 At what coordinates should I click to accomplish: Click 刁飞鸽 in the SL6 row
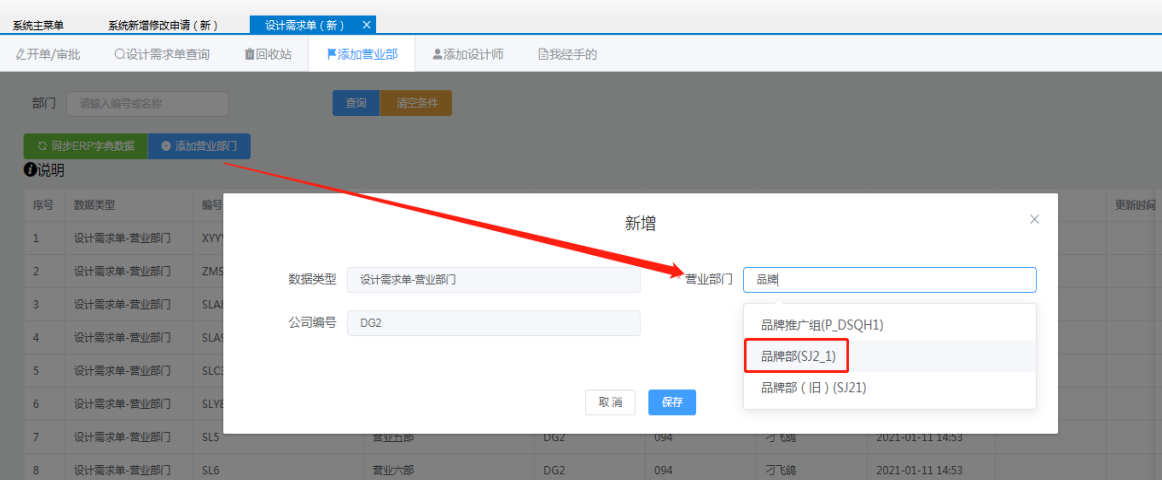(781, 470)
